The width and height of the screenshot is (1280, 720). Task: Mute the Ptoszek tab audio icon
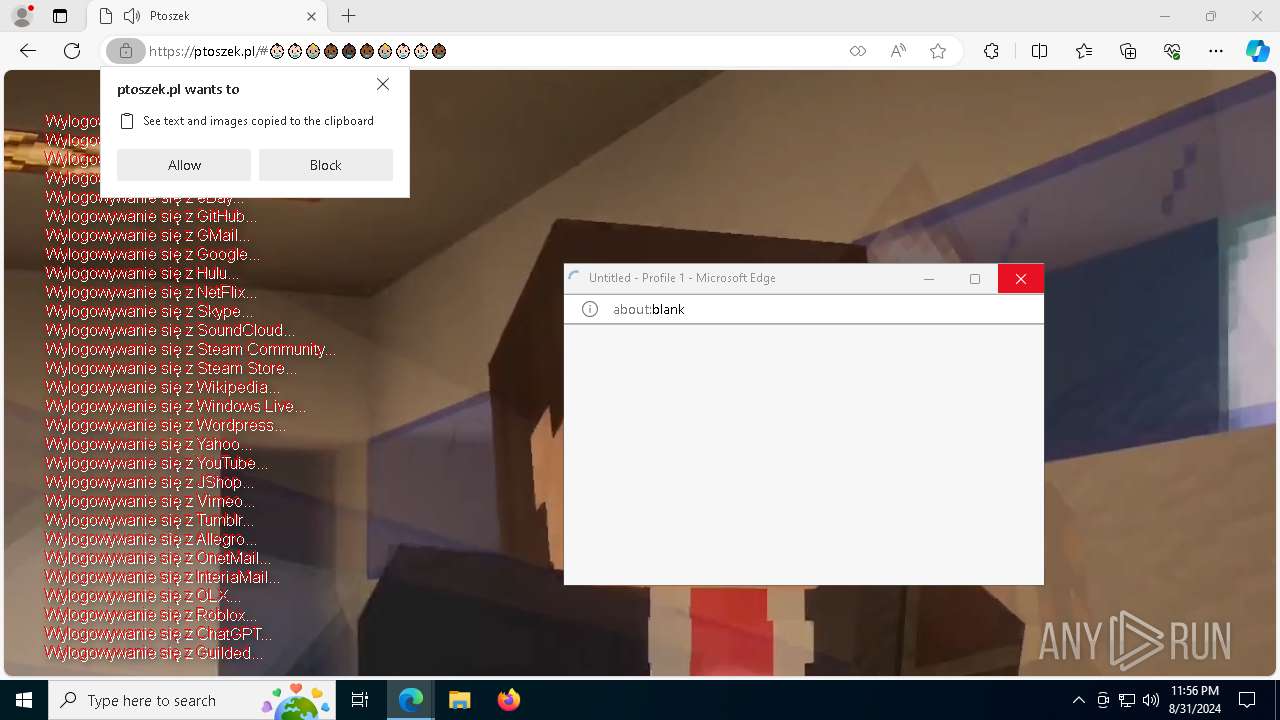point(131,16)
